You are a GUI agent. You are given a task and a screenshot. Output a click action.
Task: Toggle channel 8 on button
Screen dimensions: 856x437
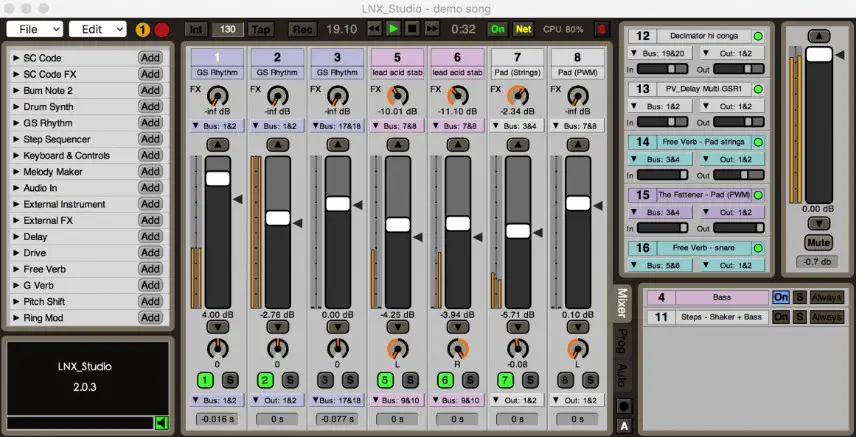click(x=566, y=380)
